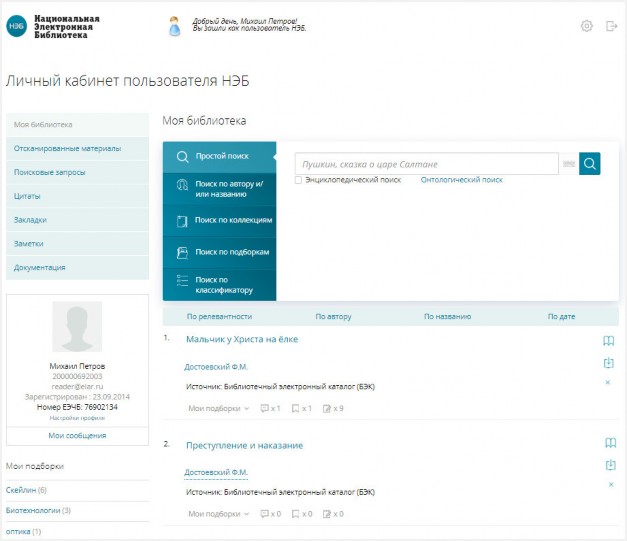Open Настройки профиля link
Screen dimensions: 627x541
(x=77, y=418)
